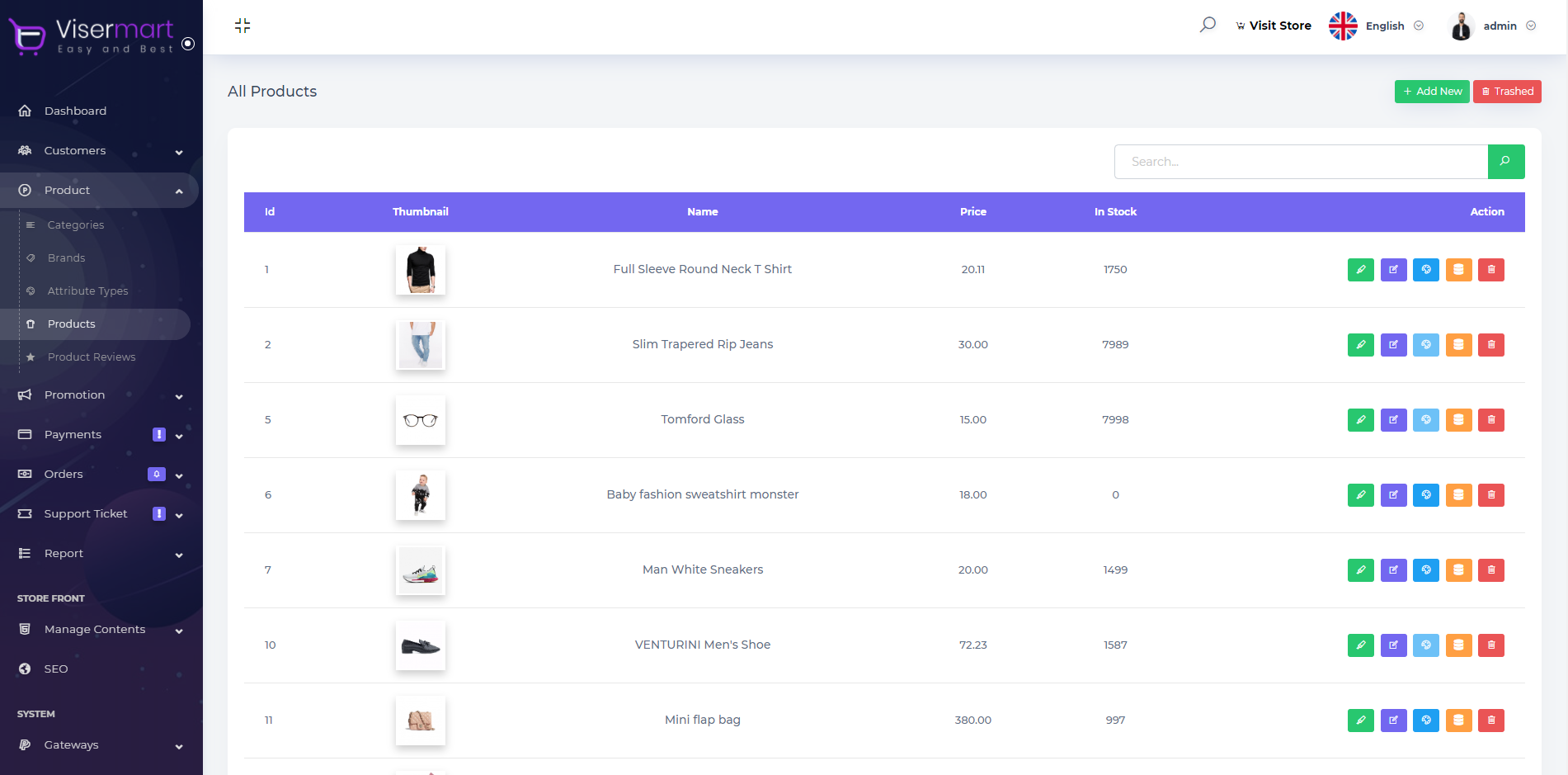Image resolution: width=1568 pixels, height=775 pixels.
Task: Click the green highlighter icon for Full Sleeve Round Neck T Shirt
Action: [x=1361, y=270]
